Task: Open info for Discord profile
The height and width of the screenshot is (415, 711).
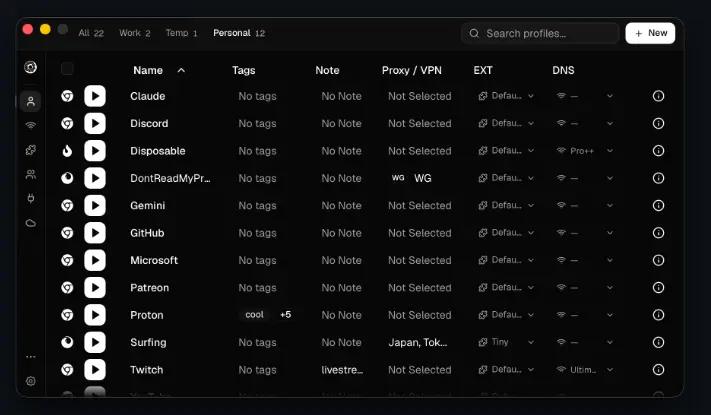Action: pos(658,123)
